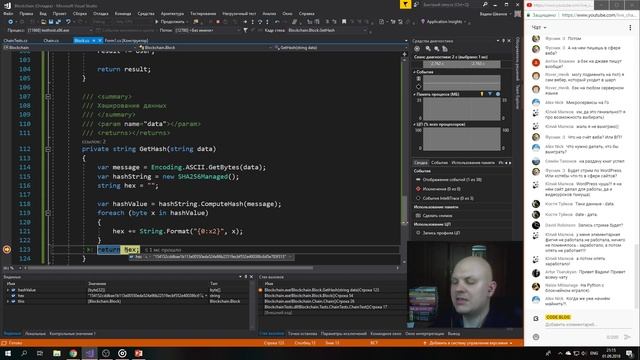Click the Save icon in the toolbar
This screenshot has width=640, height=360.
click(51, 22)
